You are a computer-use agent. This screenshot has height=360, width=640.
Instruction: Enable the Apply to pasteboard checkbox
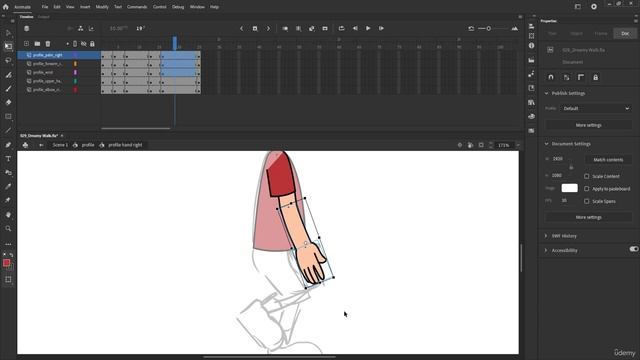pyautogui.click(x=587, y=189)
